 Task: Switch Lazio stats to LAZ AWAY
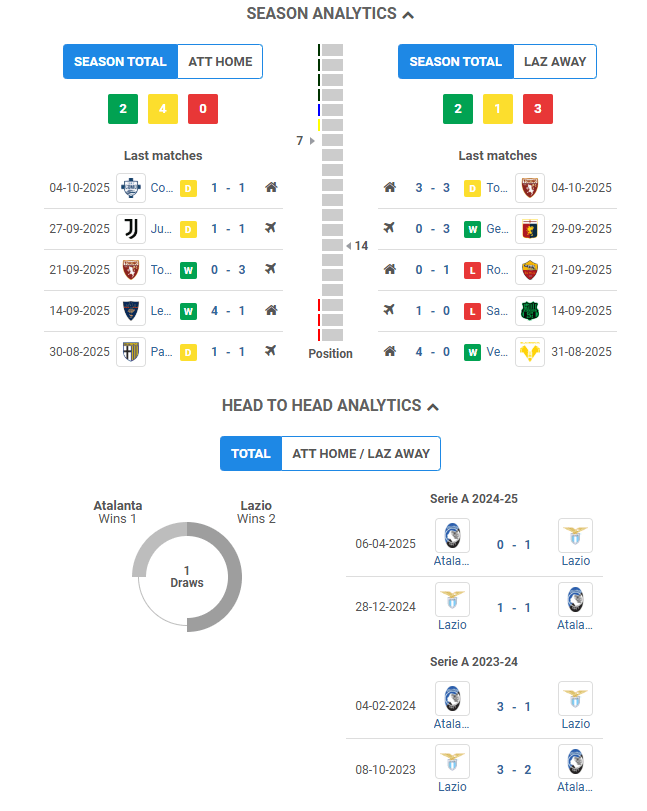click(x=555, y=62)
